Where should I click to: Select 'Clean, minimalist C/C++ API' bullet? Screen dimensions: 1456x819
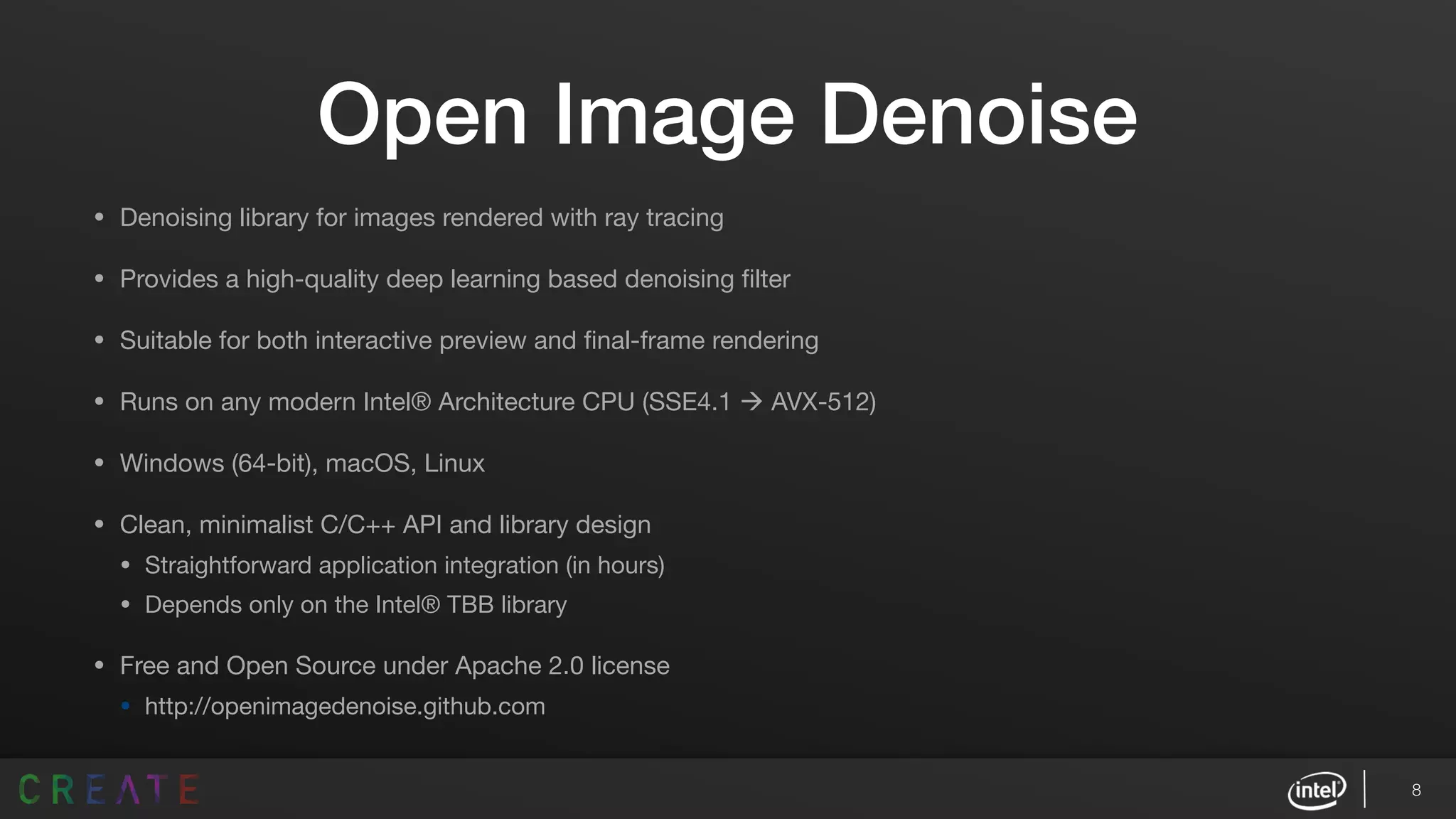click(385, 525)
